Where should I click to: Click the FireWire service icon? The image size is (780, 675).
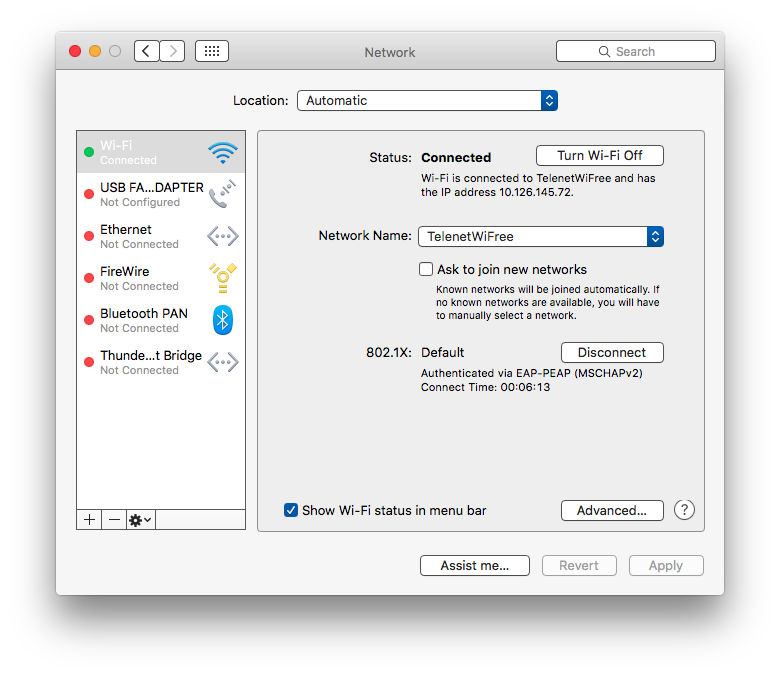point(222,278)
